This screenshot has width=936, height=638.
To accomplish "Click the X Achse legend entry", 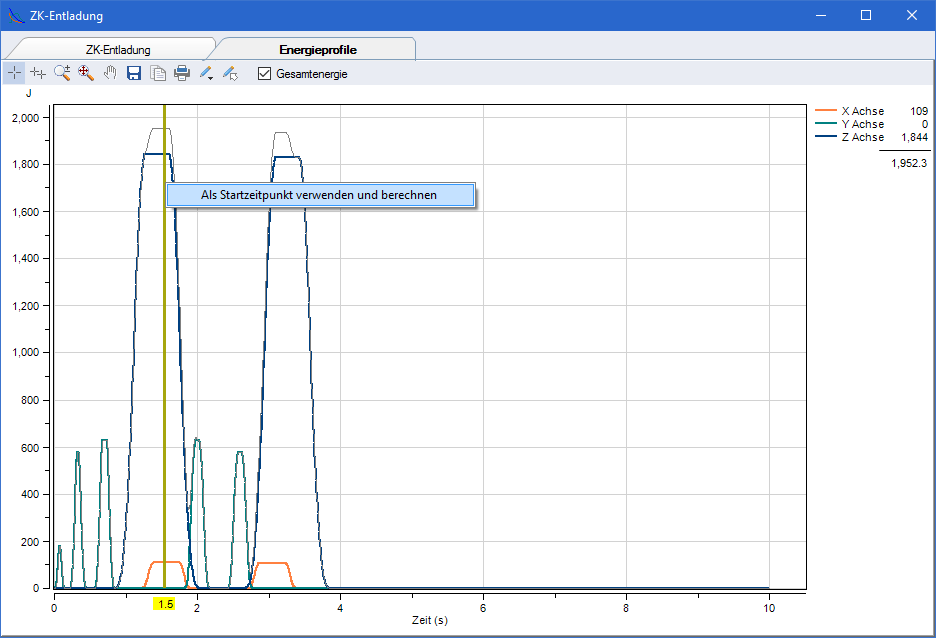I will tap(862, 111).
